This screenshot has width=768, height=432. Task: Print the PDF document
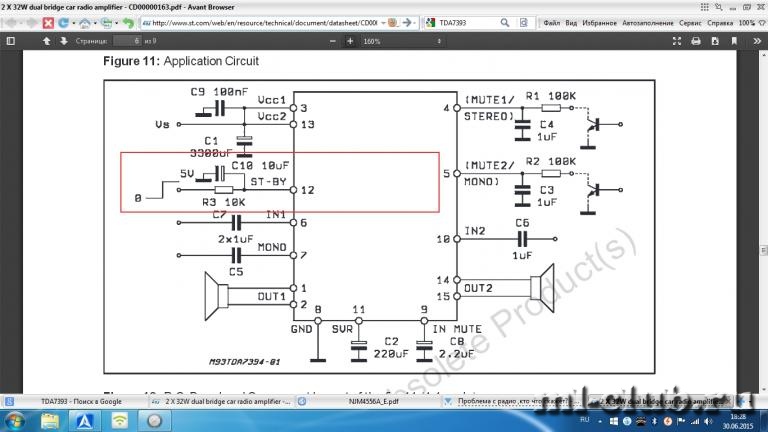tap(696, 41)
